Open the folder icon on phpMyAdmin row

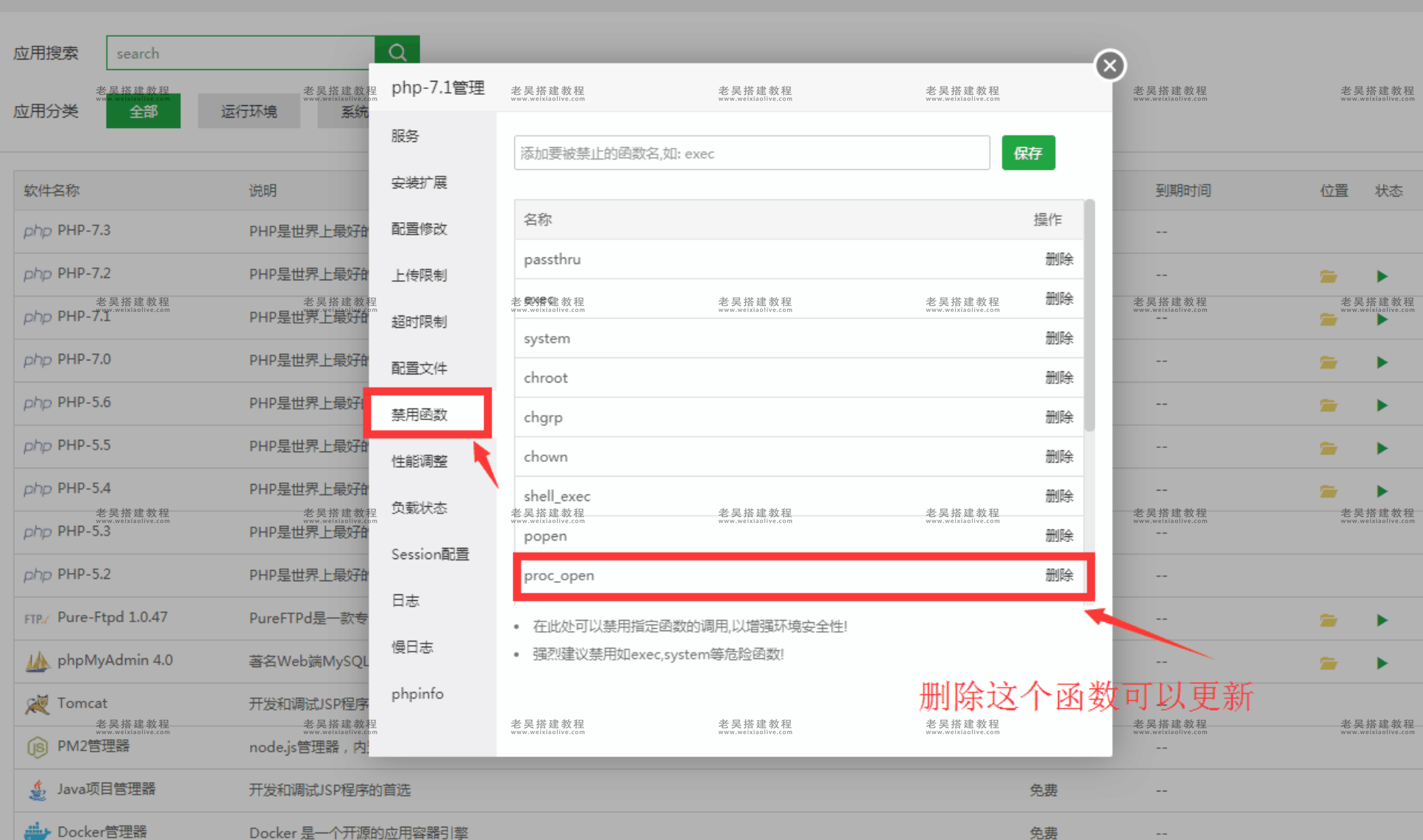coord(1328,662)
